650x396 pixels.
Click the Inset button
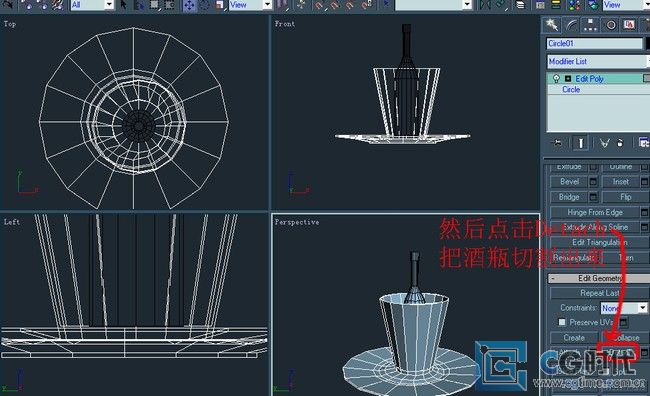(x=620, y=182)
